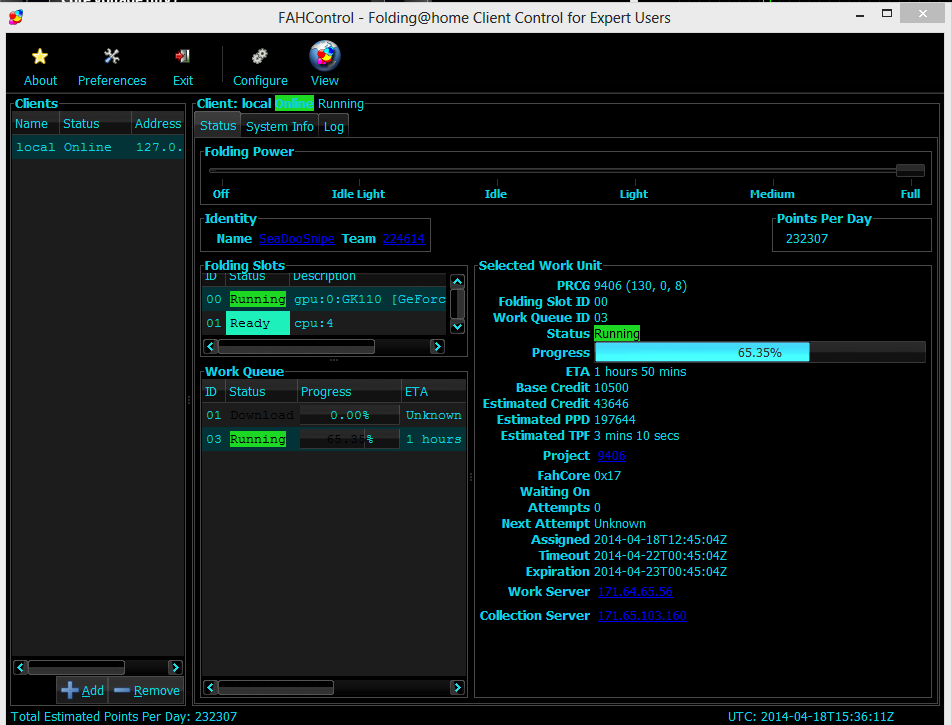This screenshot has height=725, width=952.
Task: Open Preferences tools icon
Action: (x=112, y=56)
